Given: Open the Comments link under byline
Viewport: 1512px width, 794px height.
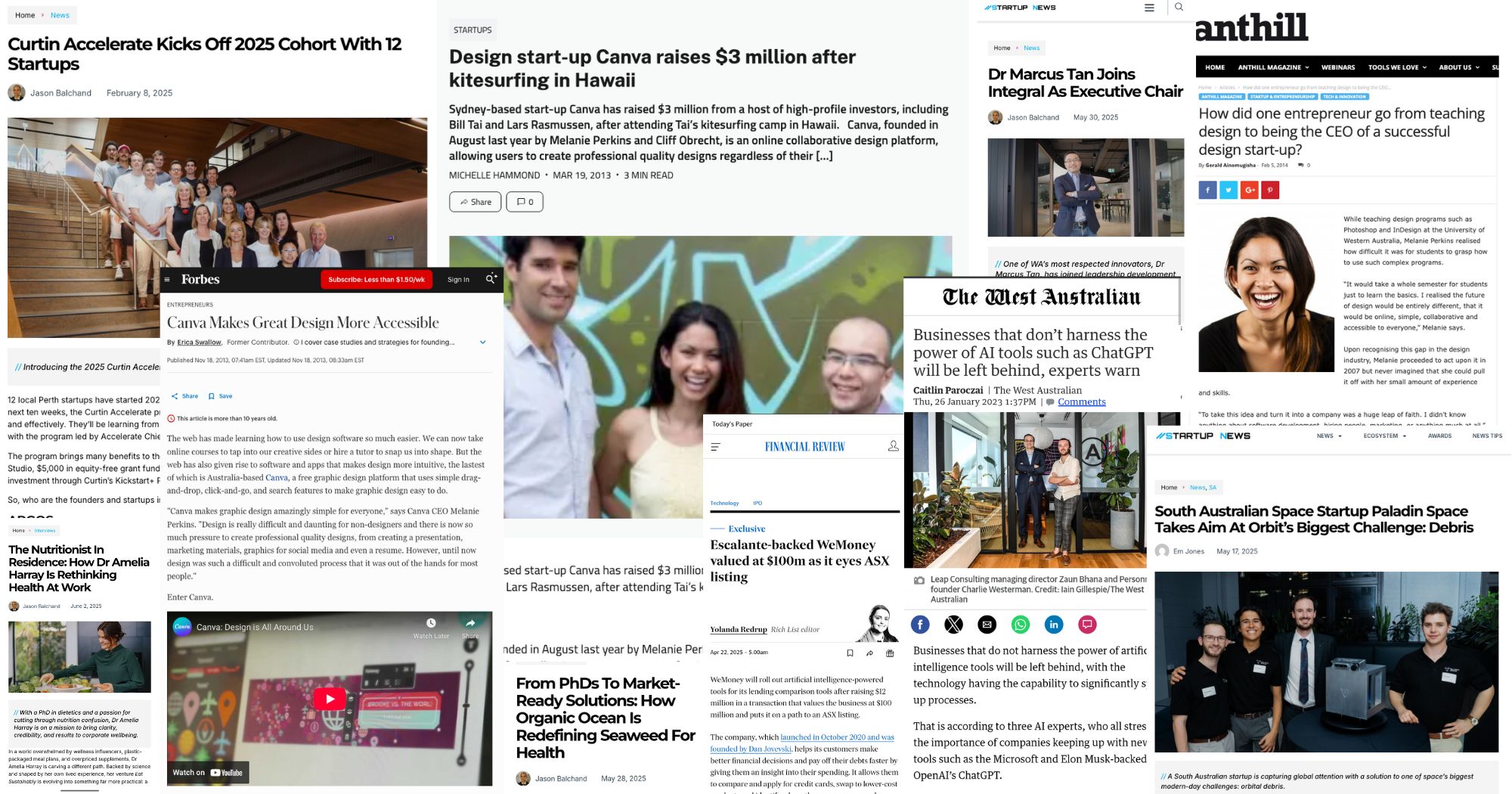Looking at the screenshot, I should (x=1081, y=402).
